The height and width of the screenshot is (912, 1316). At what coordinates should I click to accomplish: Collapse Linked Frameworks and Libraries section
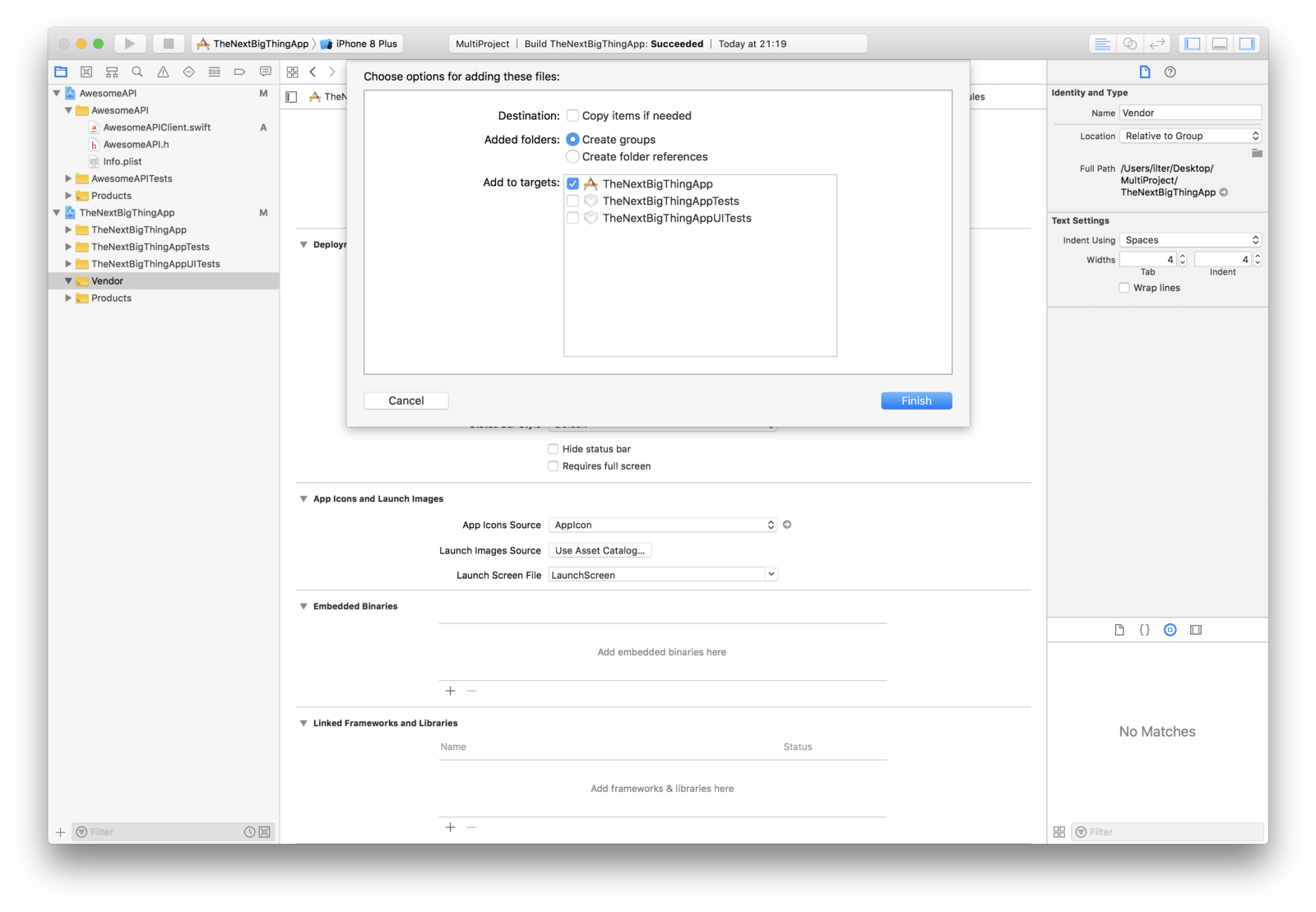click(x=304, y=723)
